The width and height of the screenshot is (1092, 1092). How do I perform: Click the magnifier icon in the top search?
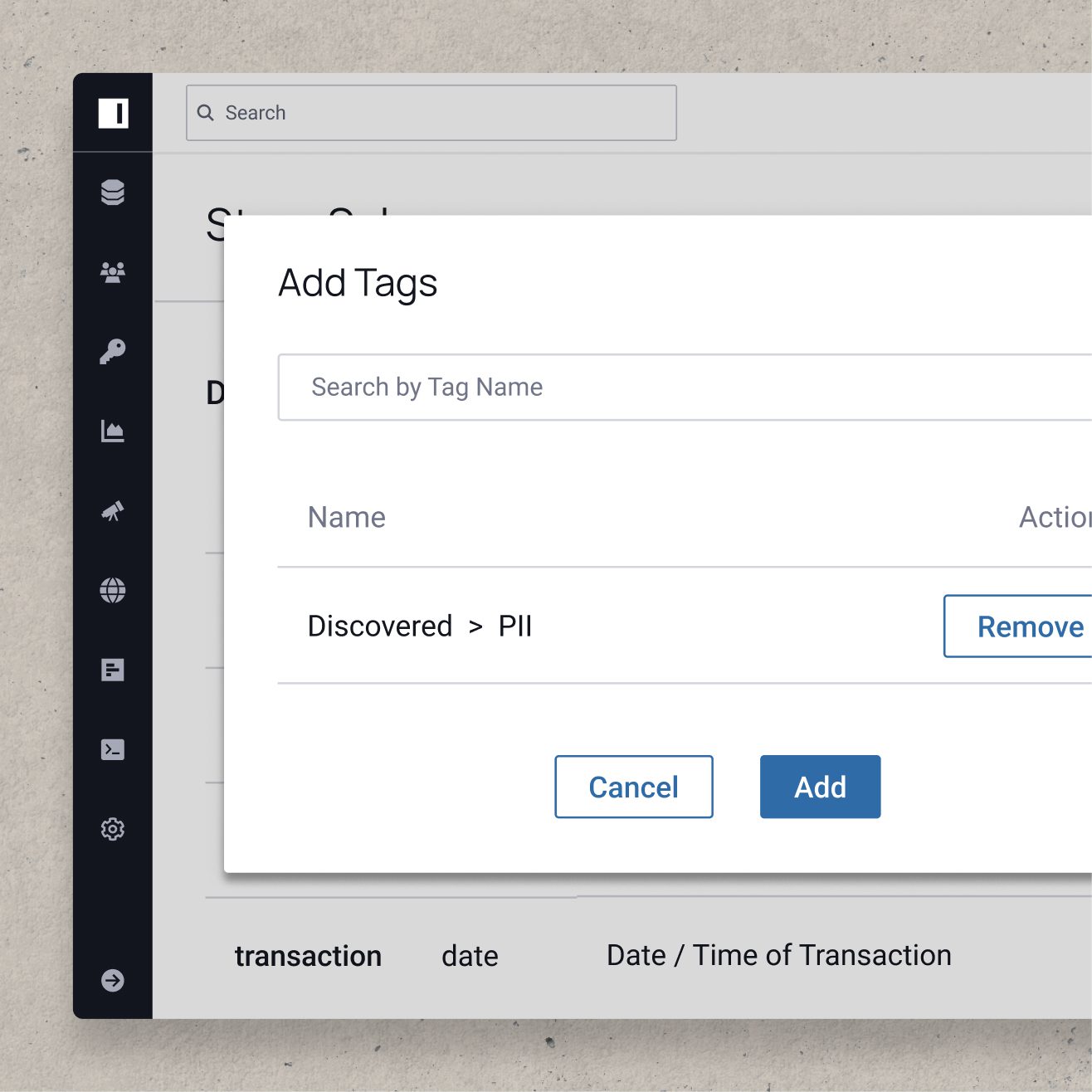[x=206, y=113]
